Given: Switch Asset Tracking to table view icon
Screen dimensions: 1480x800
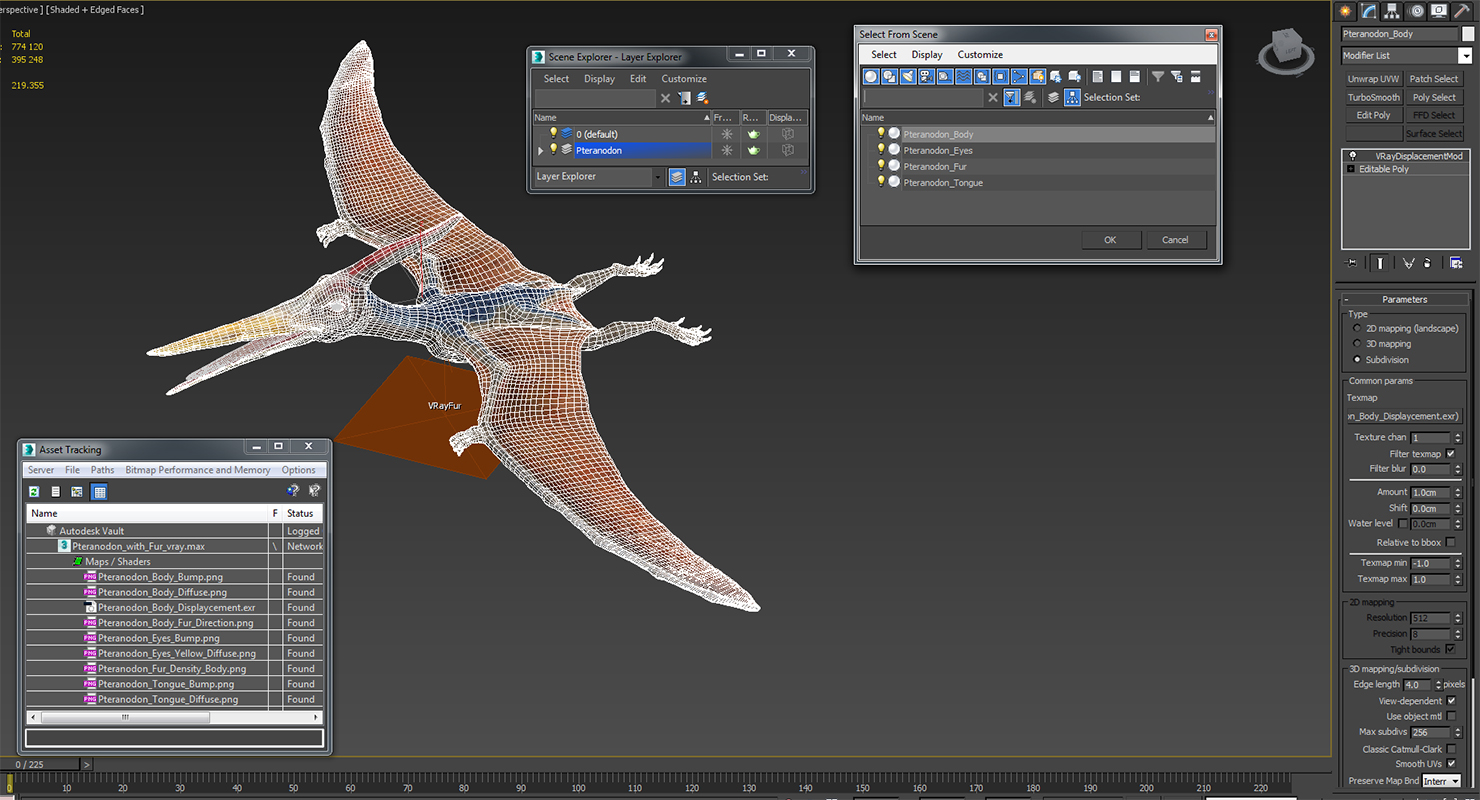Looking at the screenshot, I should pyautogui.click(x=99, y=491).
